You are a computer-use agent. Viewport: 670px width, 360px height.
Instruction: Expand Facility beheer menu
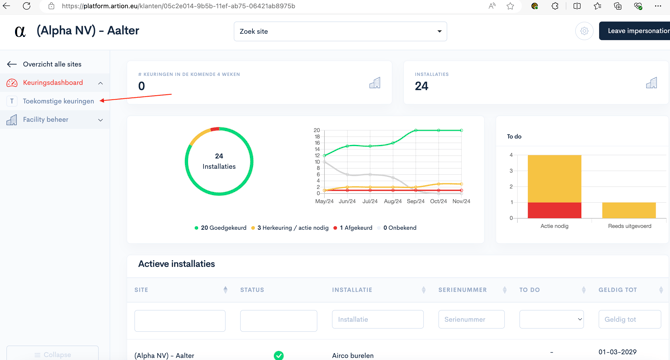coord(55,120)
